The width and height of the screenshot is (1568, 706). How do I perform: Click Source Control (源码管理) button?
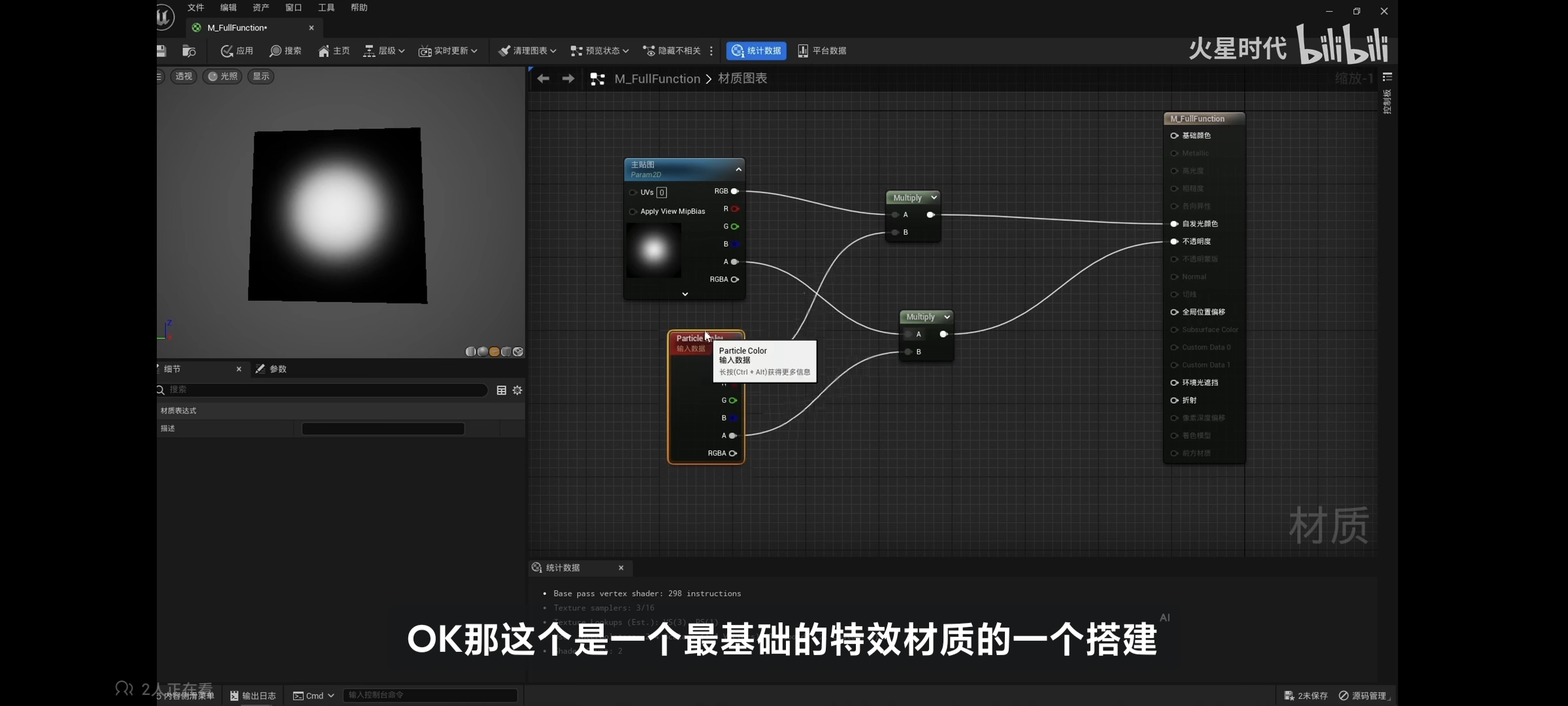coord(1363,696)
